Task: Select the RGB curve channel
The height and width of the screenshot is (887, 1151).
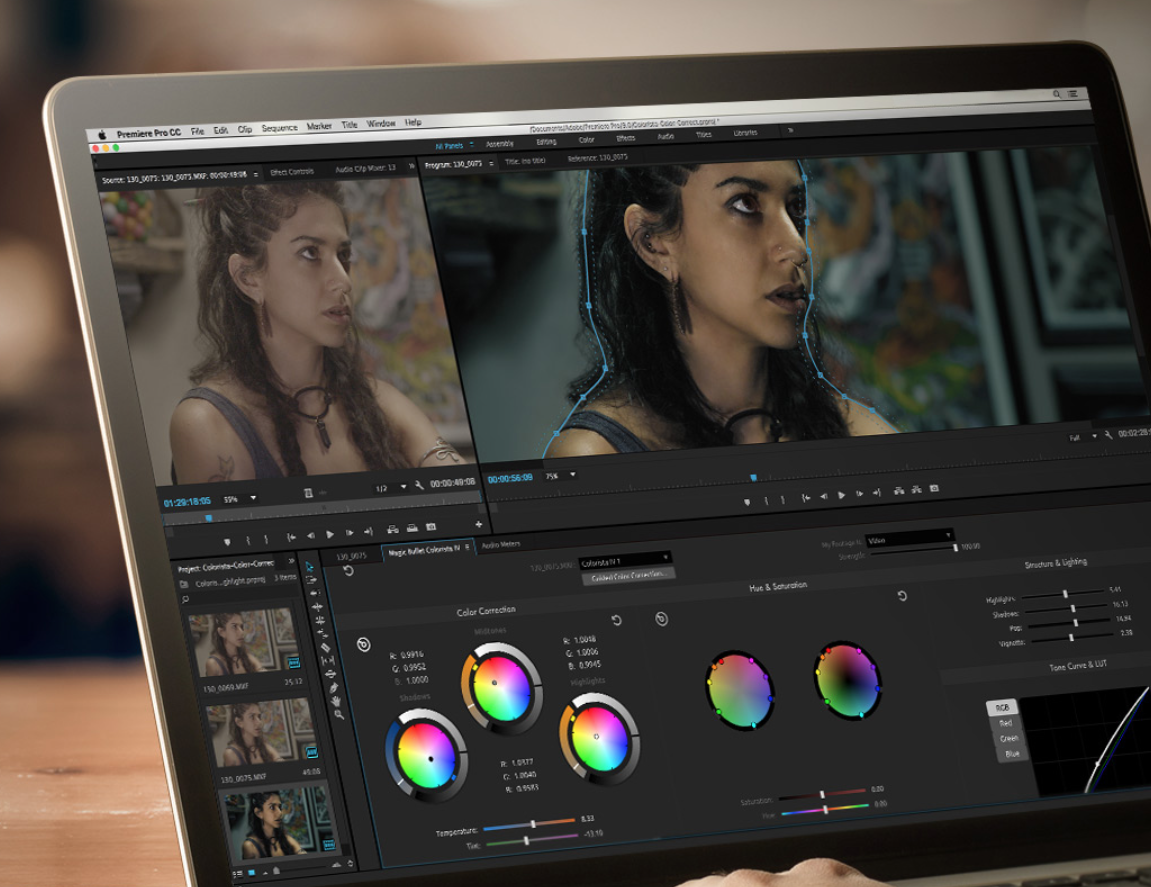Action: [x=1001, y=708]
